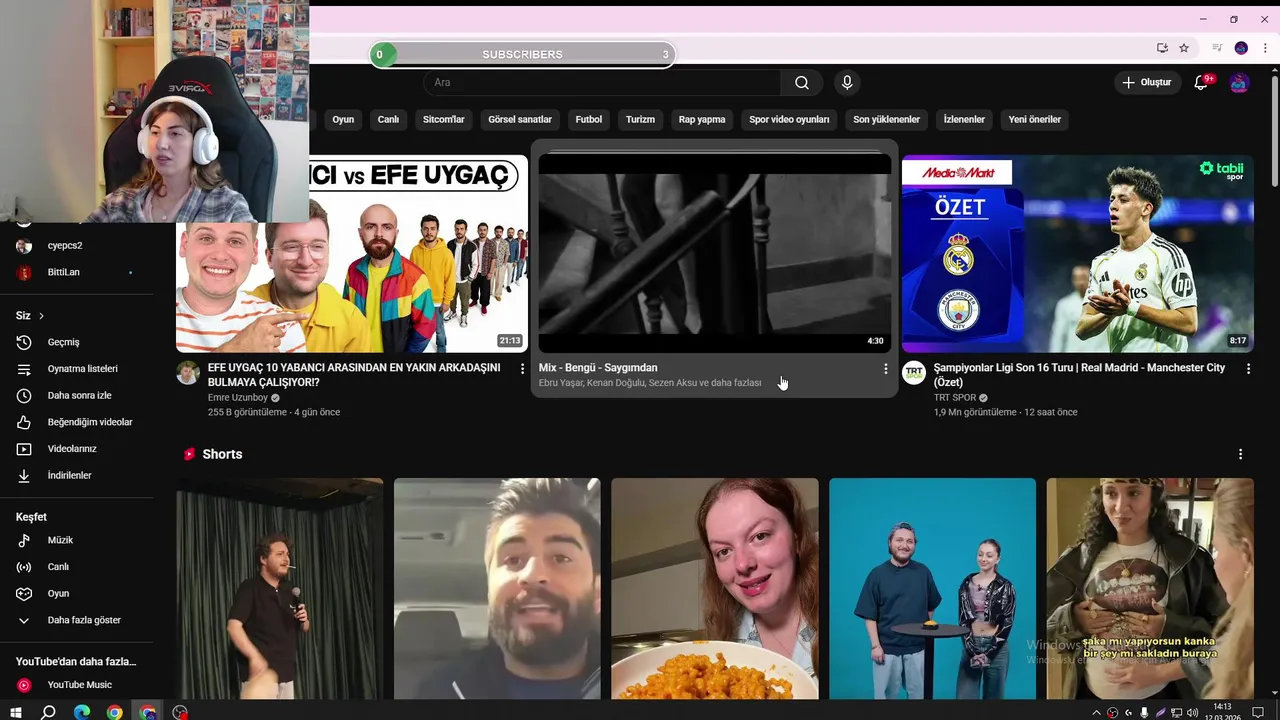This screenshot has width=1280, height=720.
Task: Play the Real Madrid - Manchester City thumbnail
Action: pyautogui.click(x=1077, y=254)
